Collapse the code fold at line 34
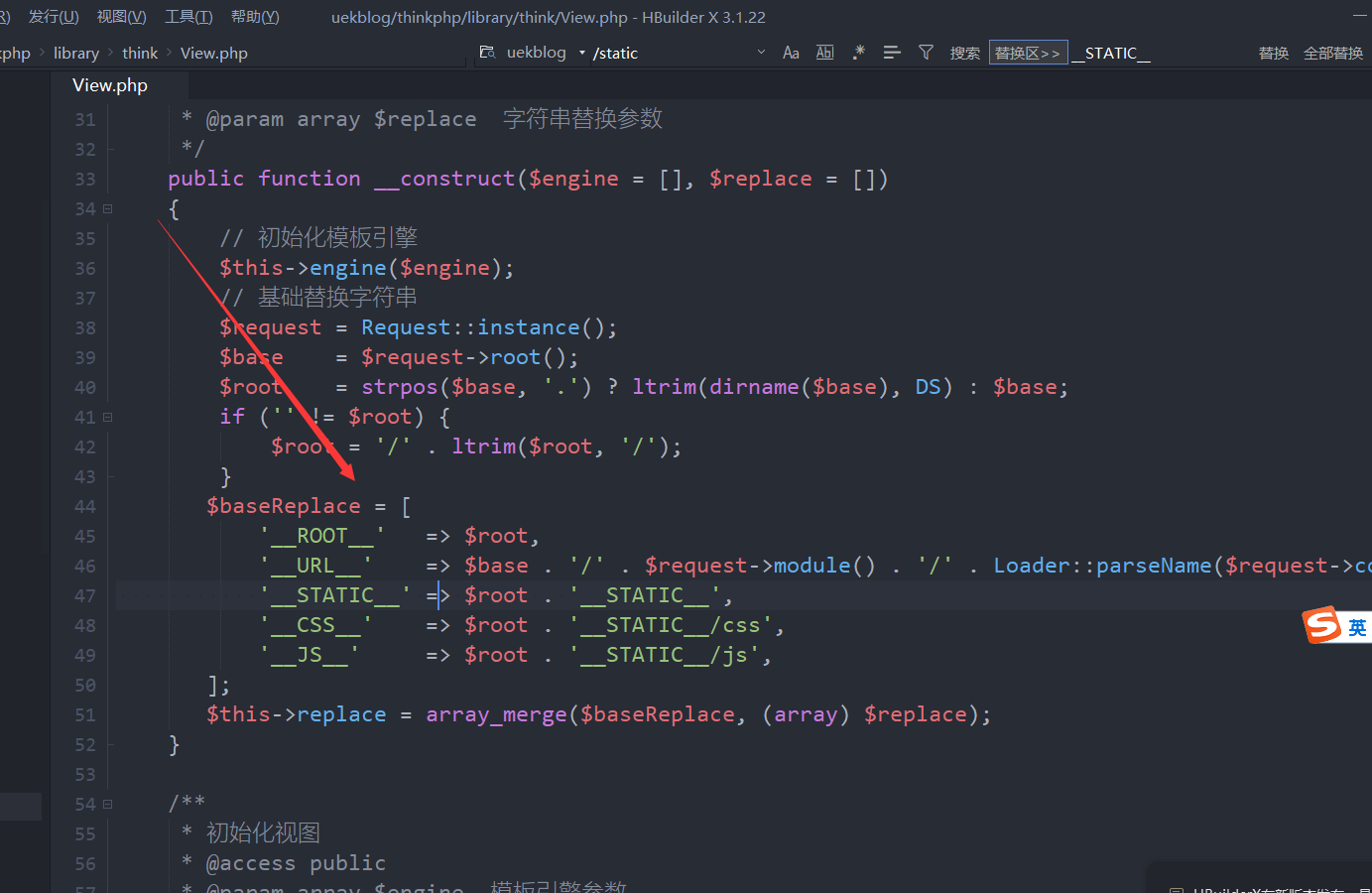The image size is (1372, 893). (107, 209)
